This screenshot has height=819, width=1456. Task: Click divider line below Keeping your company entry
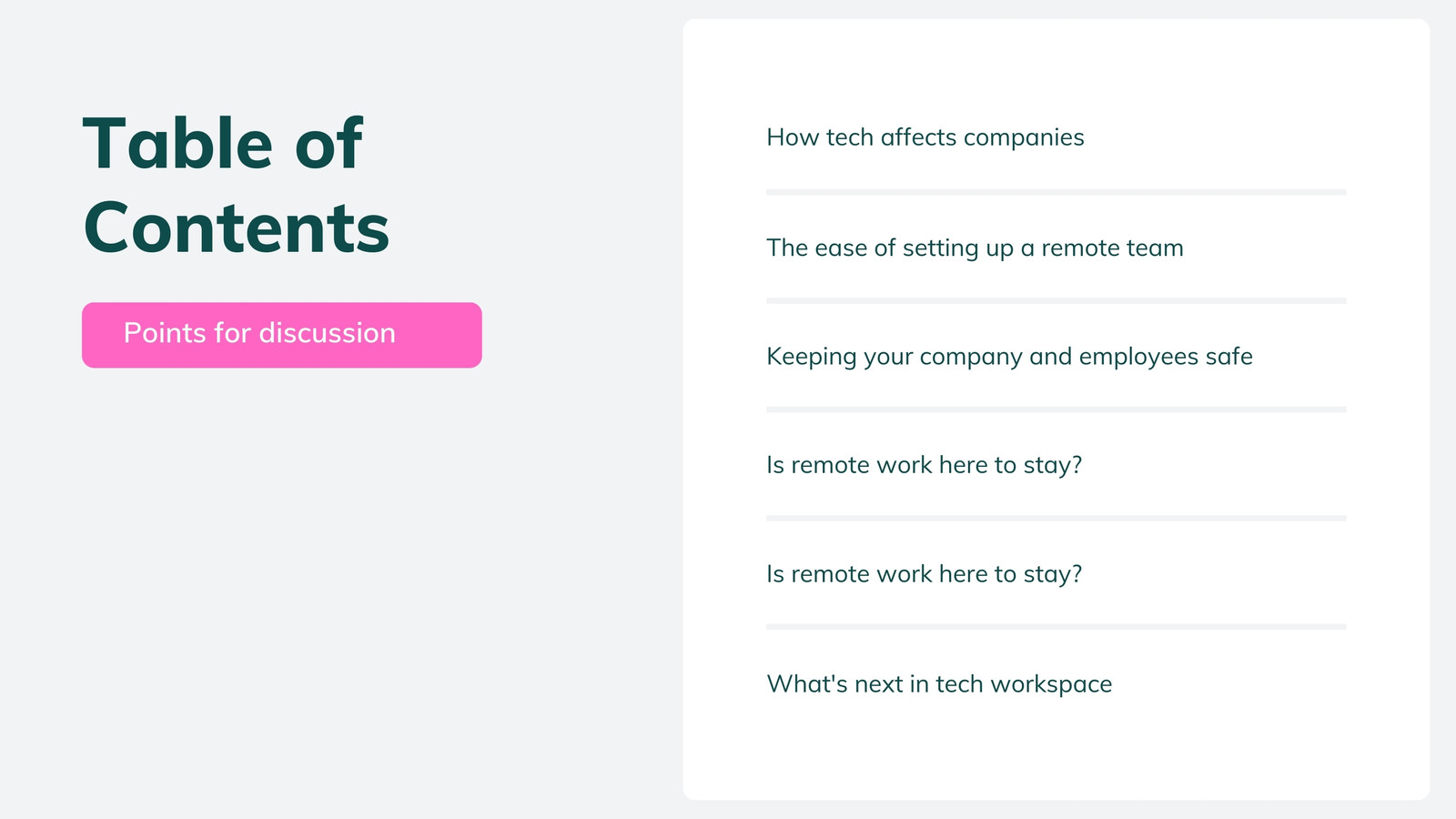1057,409
